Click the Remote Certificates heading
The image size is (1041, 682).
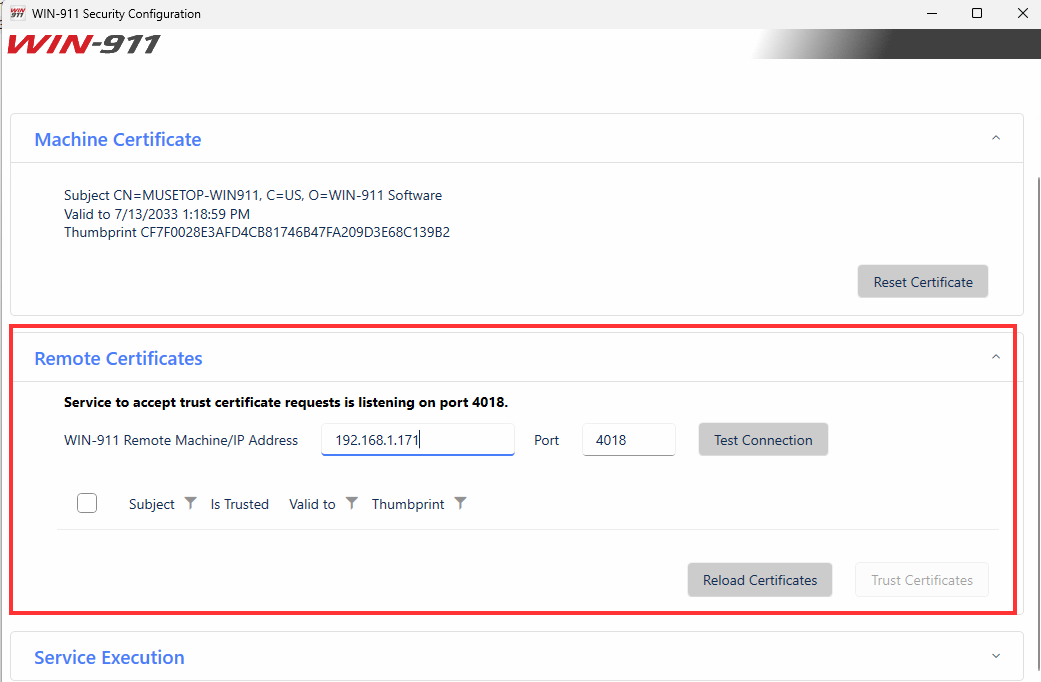[x=118, y=359]
